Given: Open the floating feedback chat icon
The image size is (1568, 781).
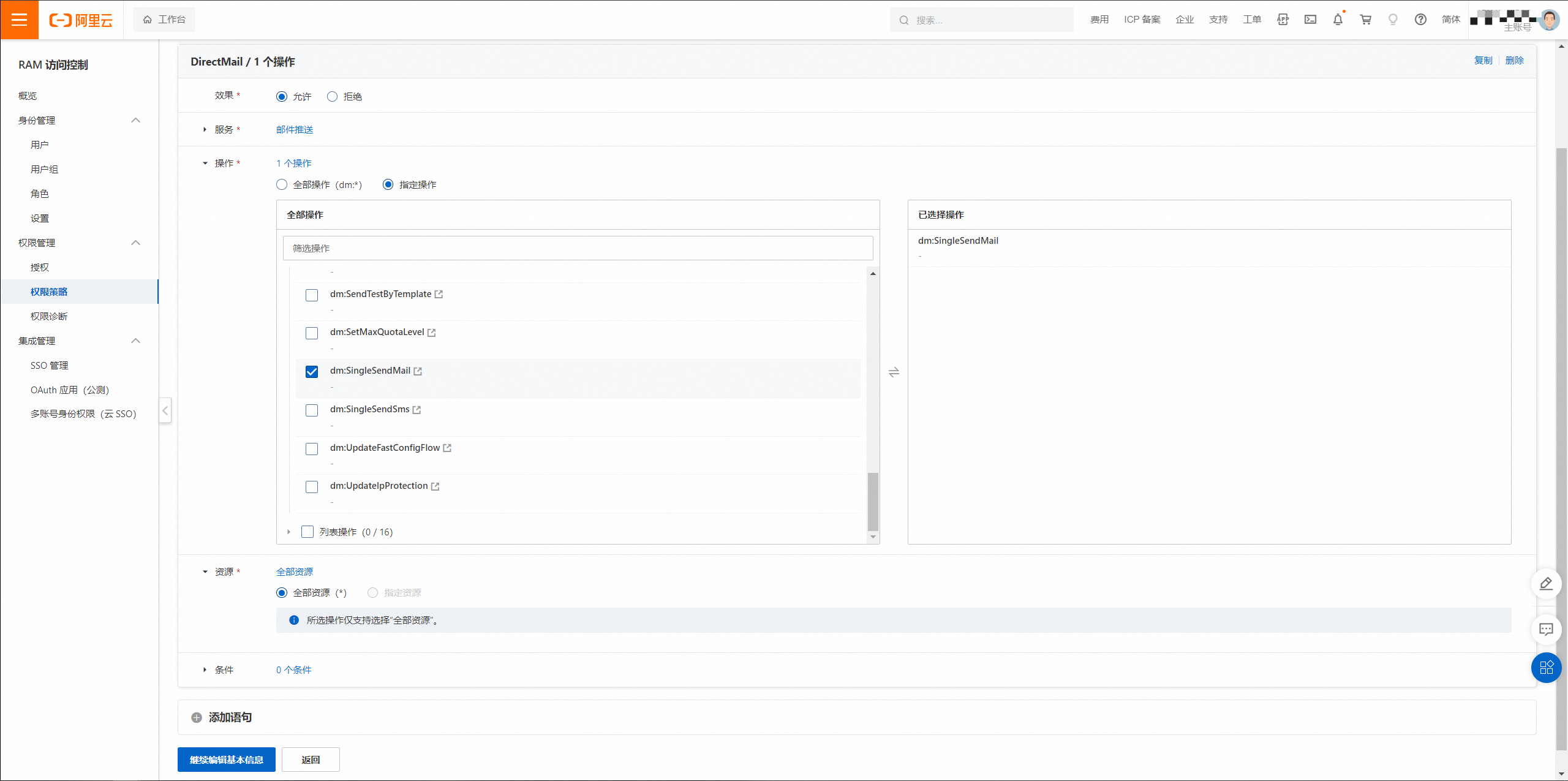Looking at the screenshot, I should (1546, 629).
